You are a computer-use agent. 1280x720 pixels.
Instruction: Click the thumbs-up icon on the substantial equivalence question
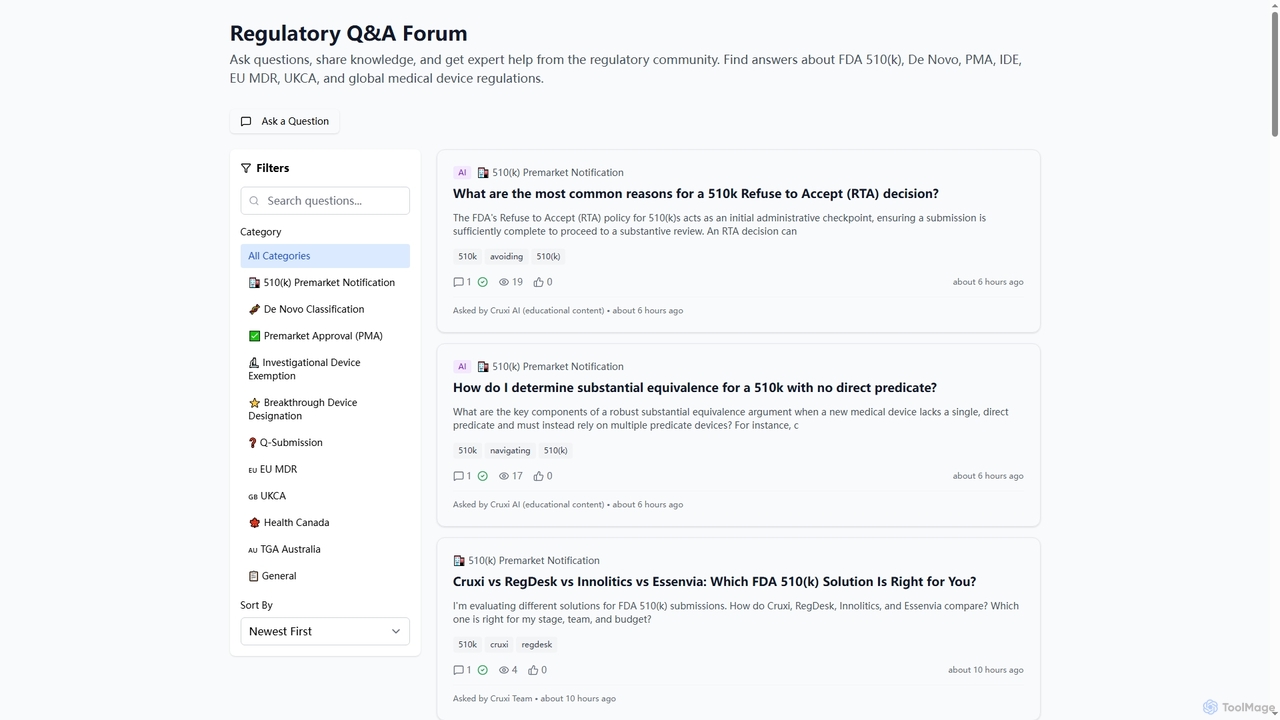tap(538, 476)
